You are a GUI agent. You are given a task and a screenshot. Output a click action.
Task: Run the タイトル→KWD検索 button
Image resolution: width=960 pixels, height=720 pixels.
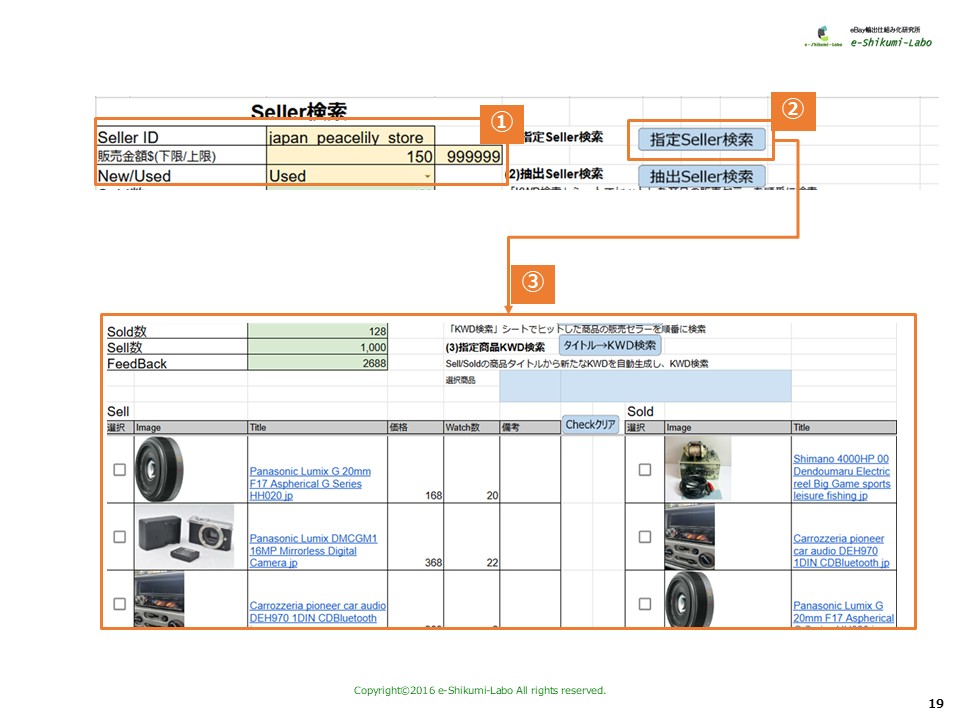point(610,345)
